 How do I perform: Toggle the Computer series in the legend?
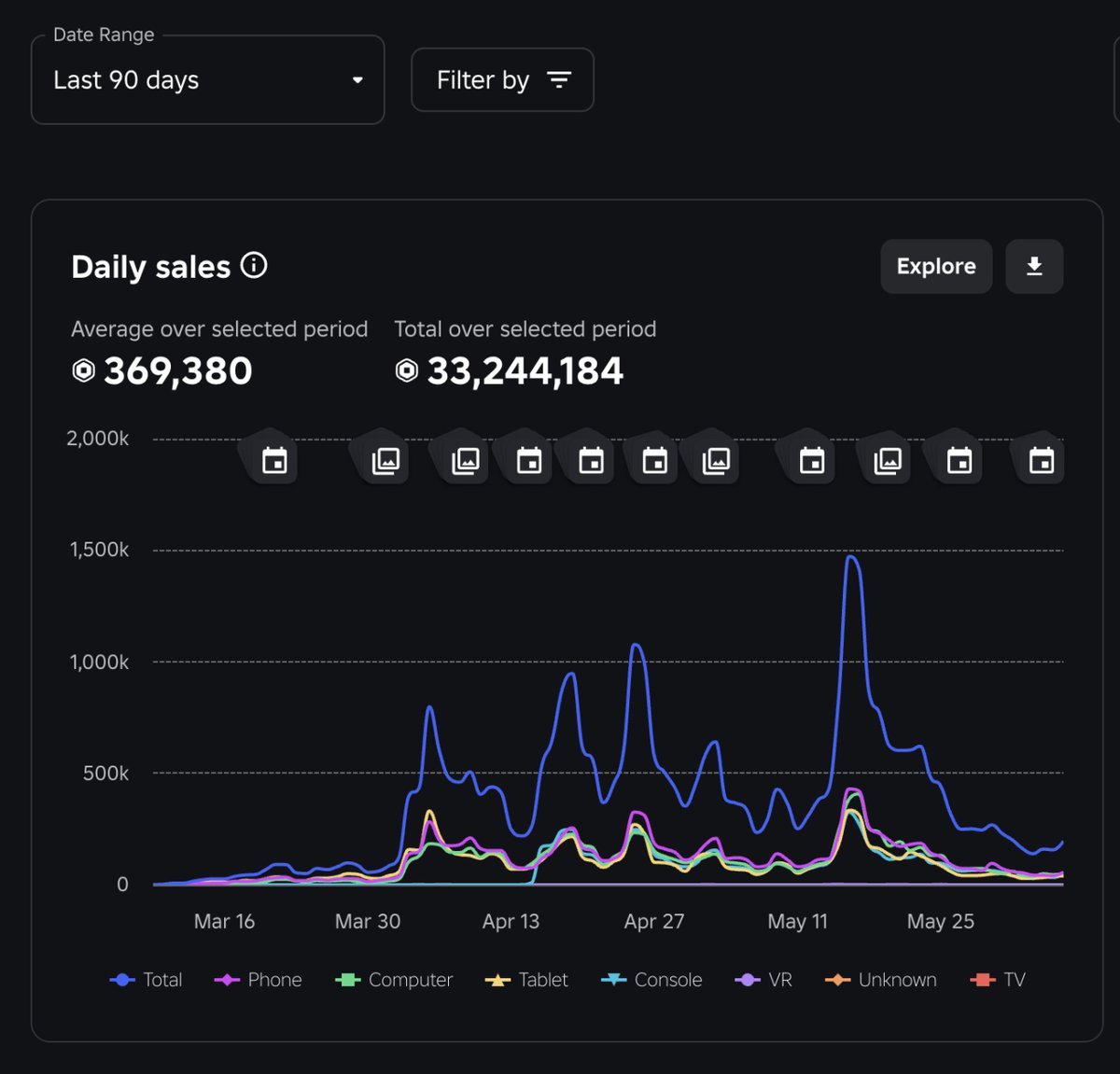point(394,980)
